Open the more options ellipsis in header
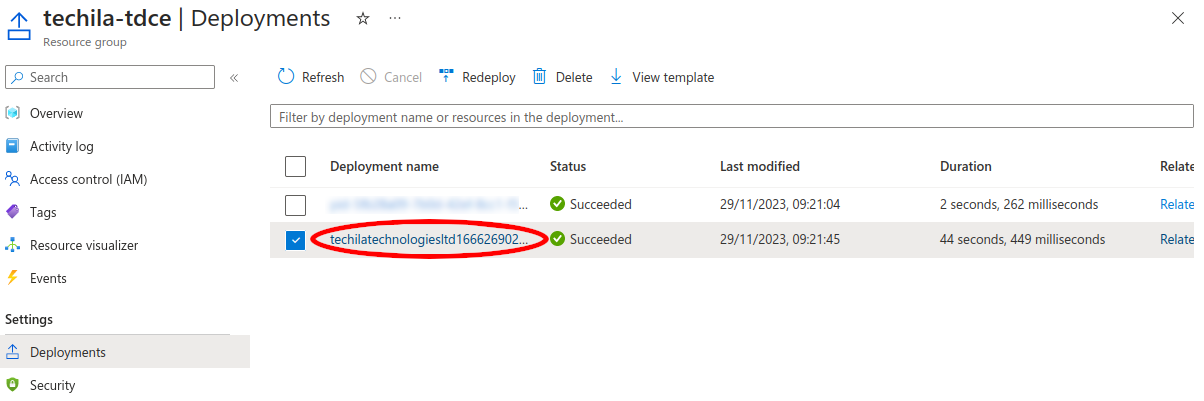 coord(395,19)
